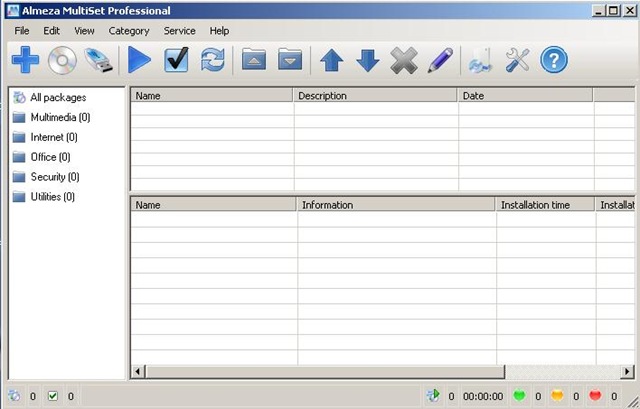Image resolution: width=640 pixels, height=409 pixels.
Task: Open the Category menu
Action: [x=129, y=31]
